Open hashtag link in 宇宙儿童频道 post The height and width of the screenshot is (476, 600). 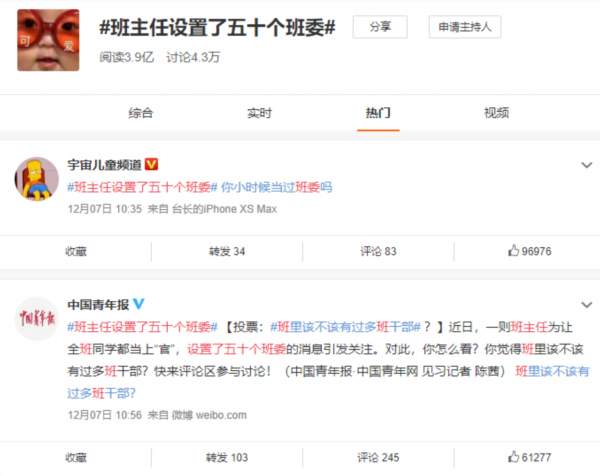[142, 187]
